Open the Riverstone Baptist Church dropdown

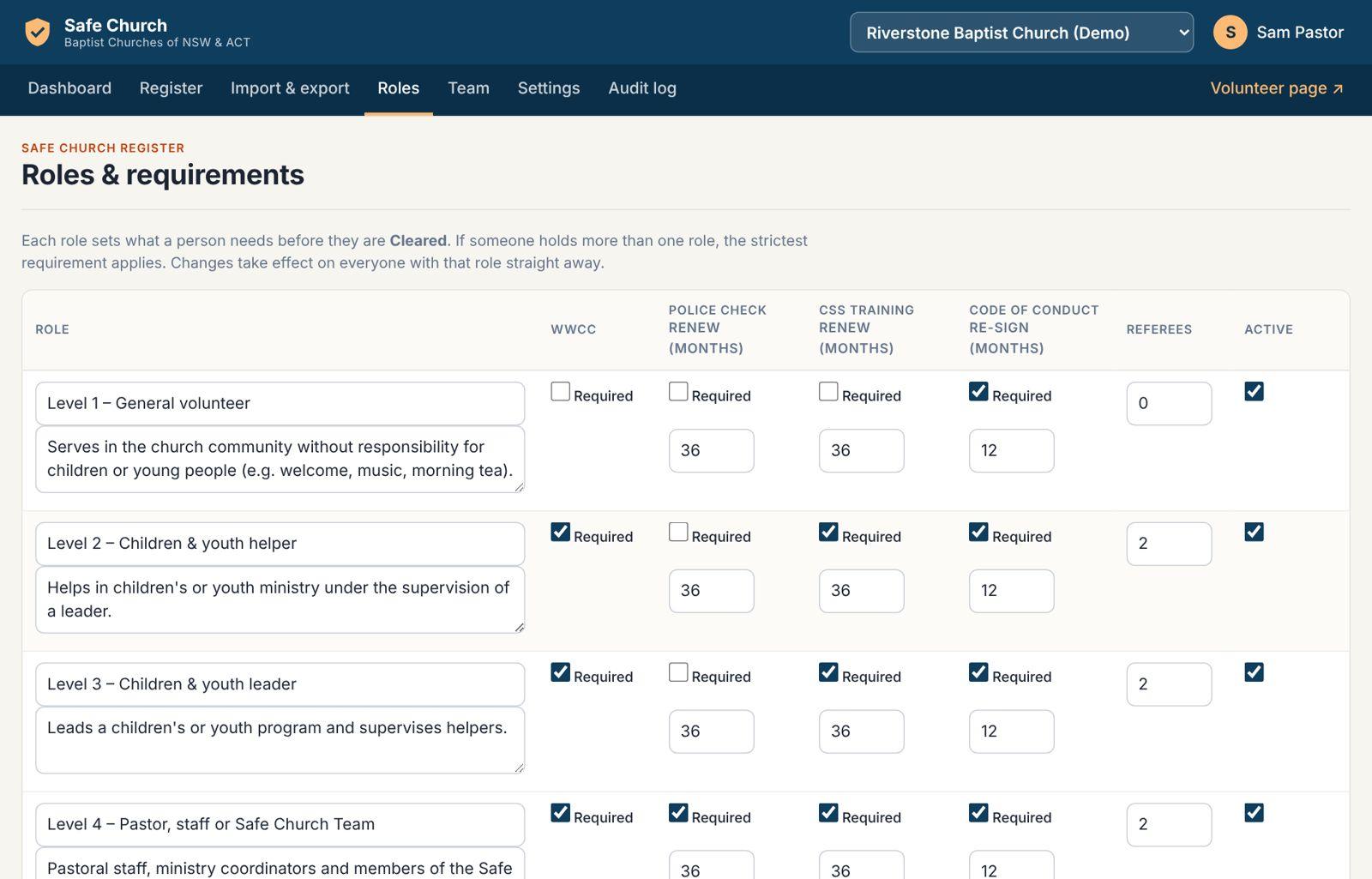coord(1021,33)
